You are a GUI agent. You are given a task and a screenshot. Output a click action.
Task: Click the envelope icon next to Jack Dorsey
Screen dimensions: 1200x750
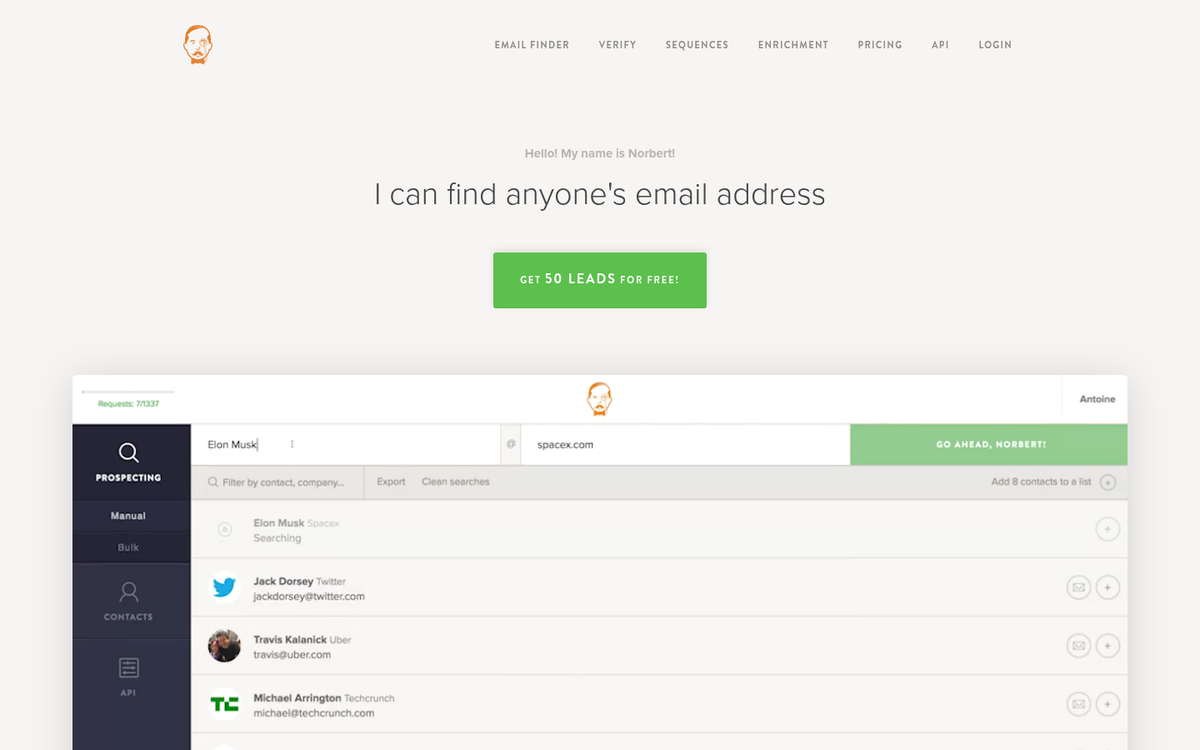[1078, 588]
